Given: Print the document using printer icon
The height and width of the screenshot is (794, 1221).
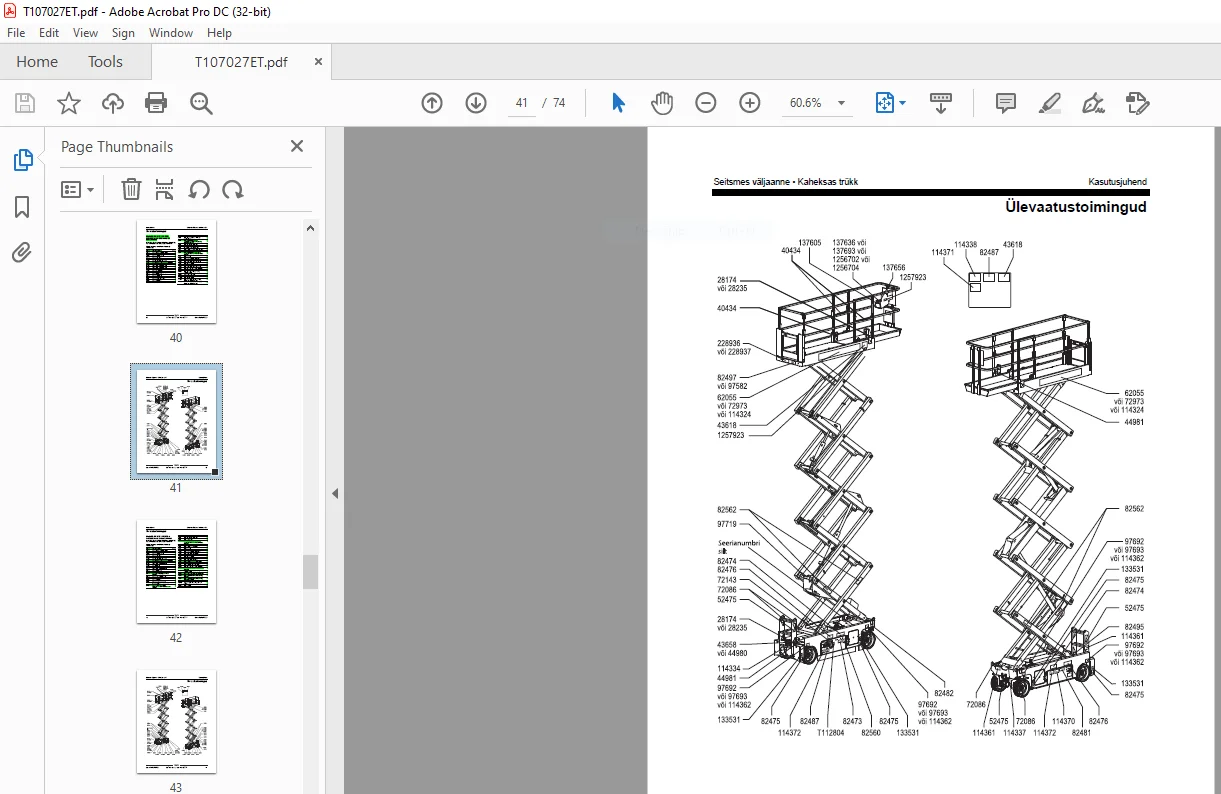Looking at the screenshot, I should tap(156, 103).
